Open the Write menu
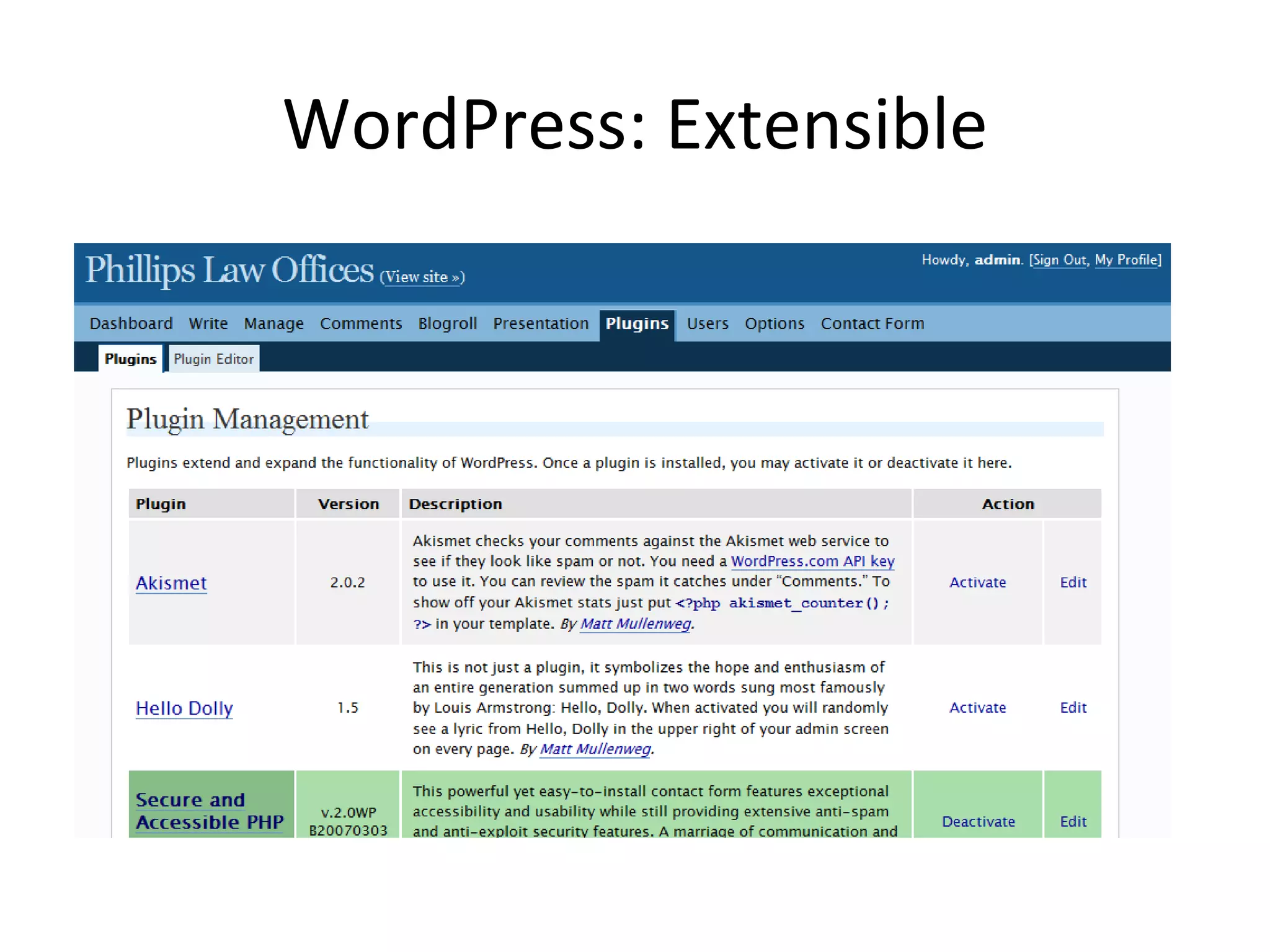Screen dimensions: 1270x952 [x=208, y=324]
